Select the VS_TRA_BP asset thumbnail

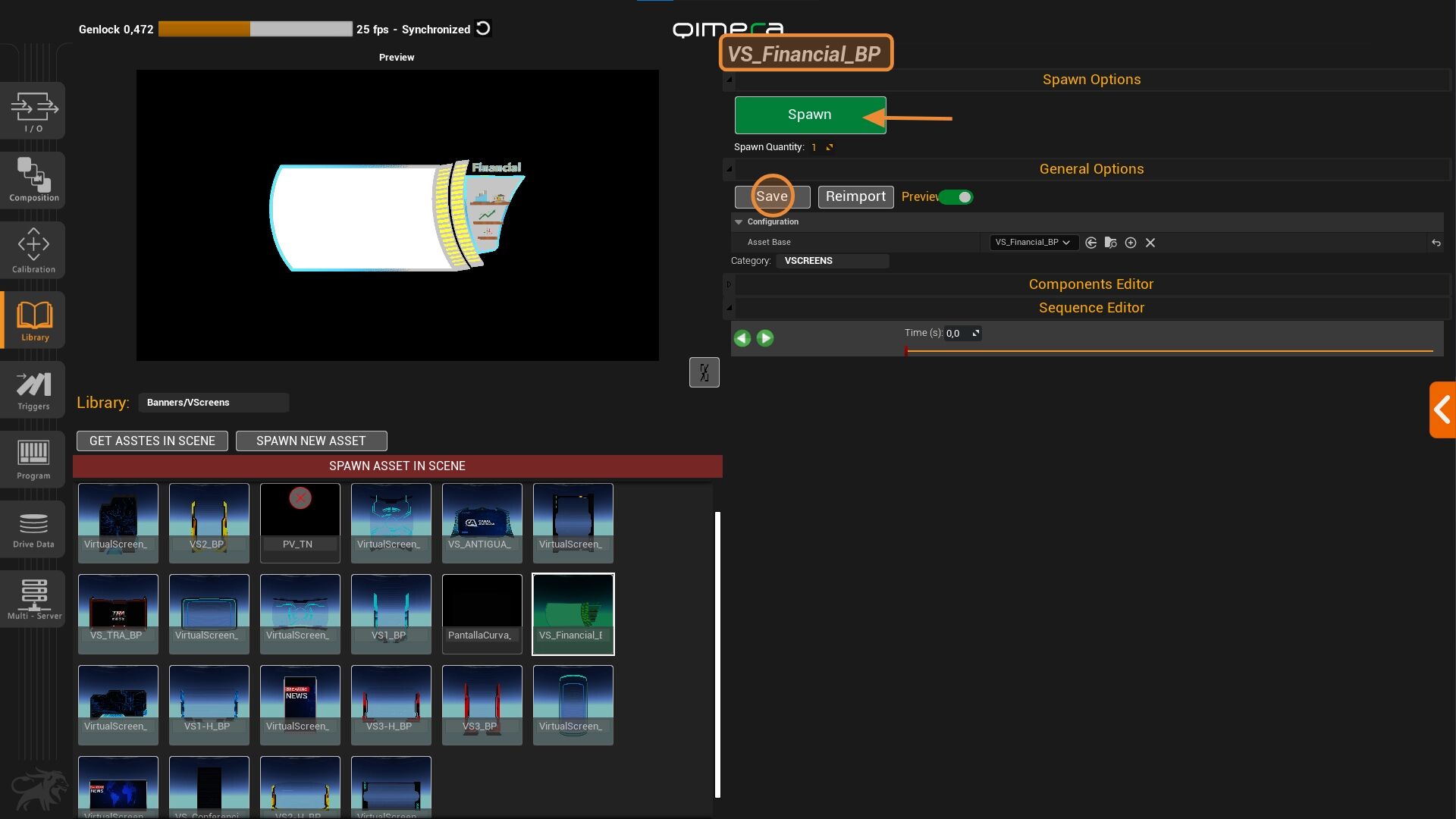(118, 613)
